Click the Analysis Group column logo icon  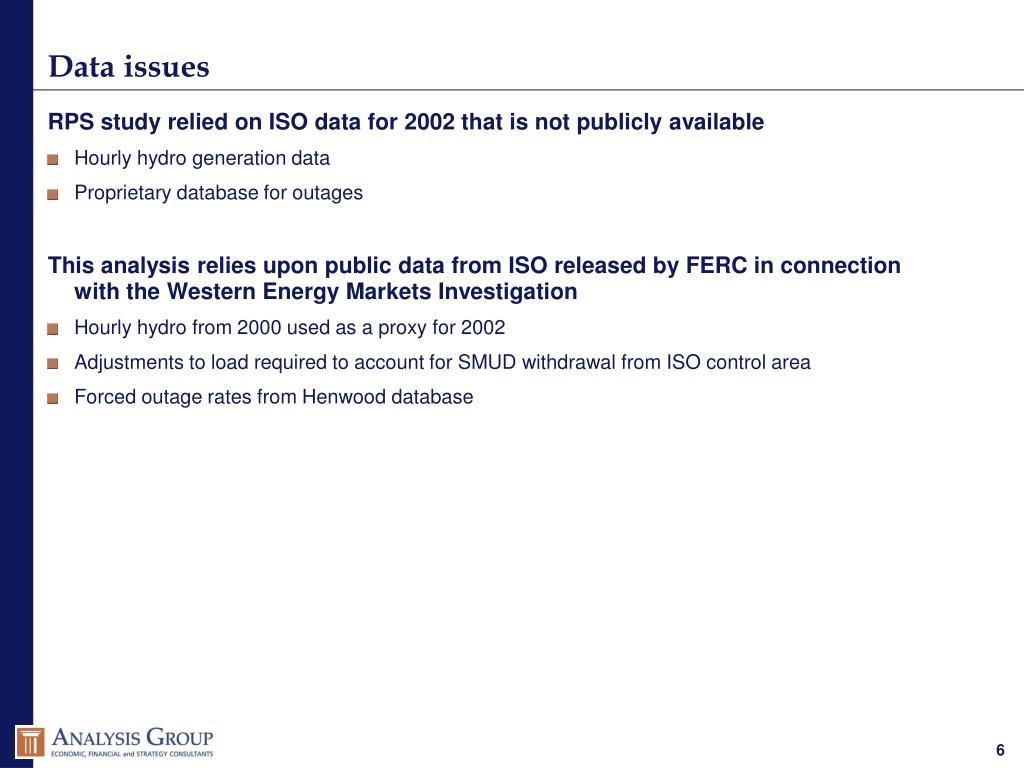point(29,743)
